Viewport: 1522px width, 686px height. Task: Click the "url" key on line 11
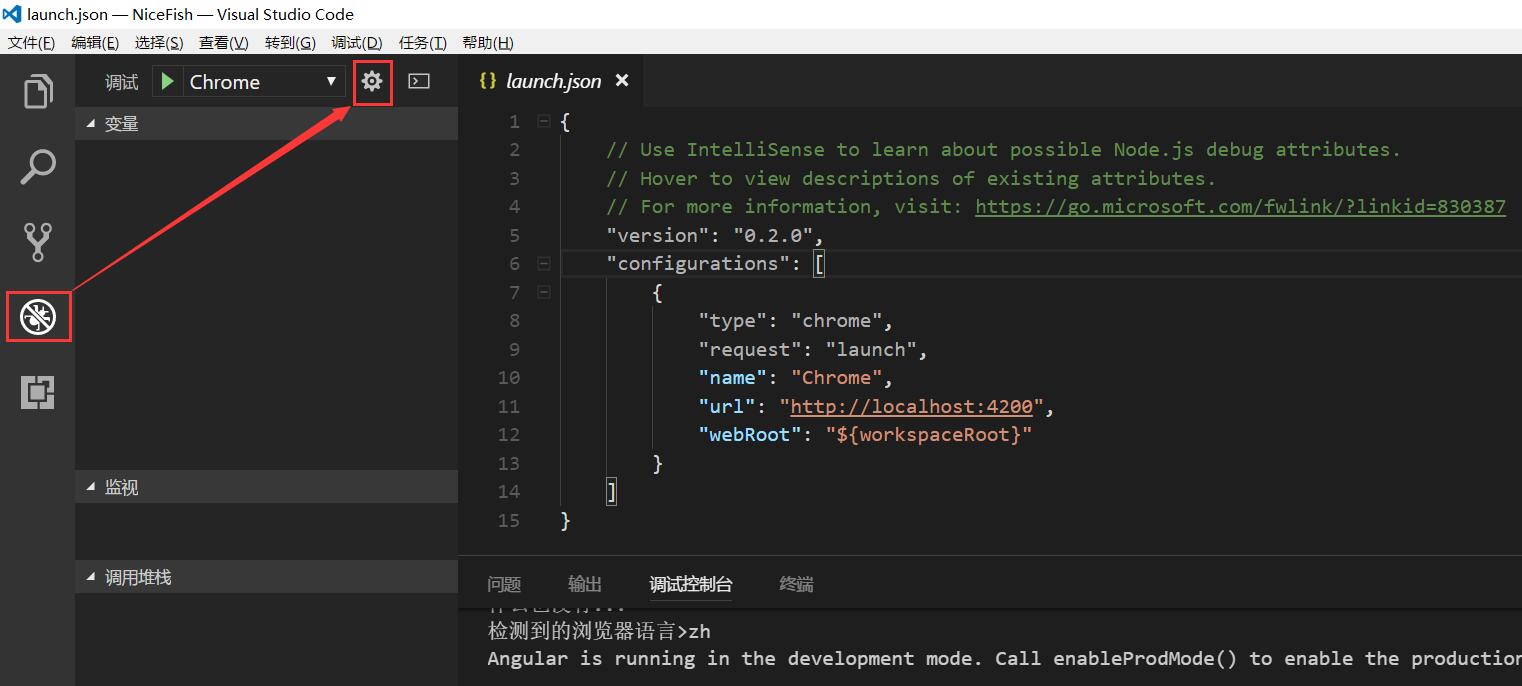(727, 407)
